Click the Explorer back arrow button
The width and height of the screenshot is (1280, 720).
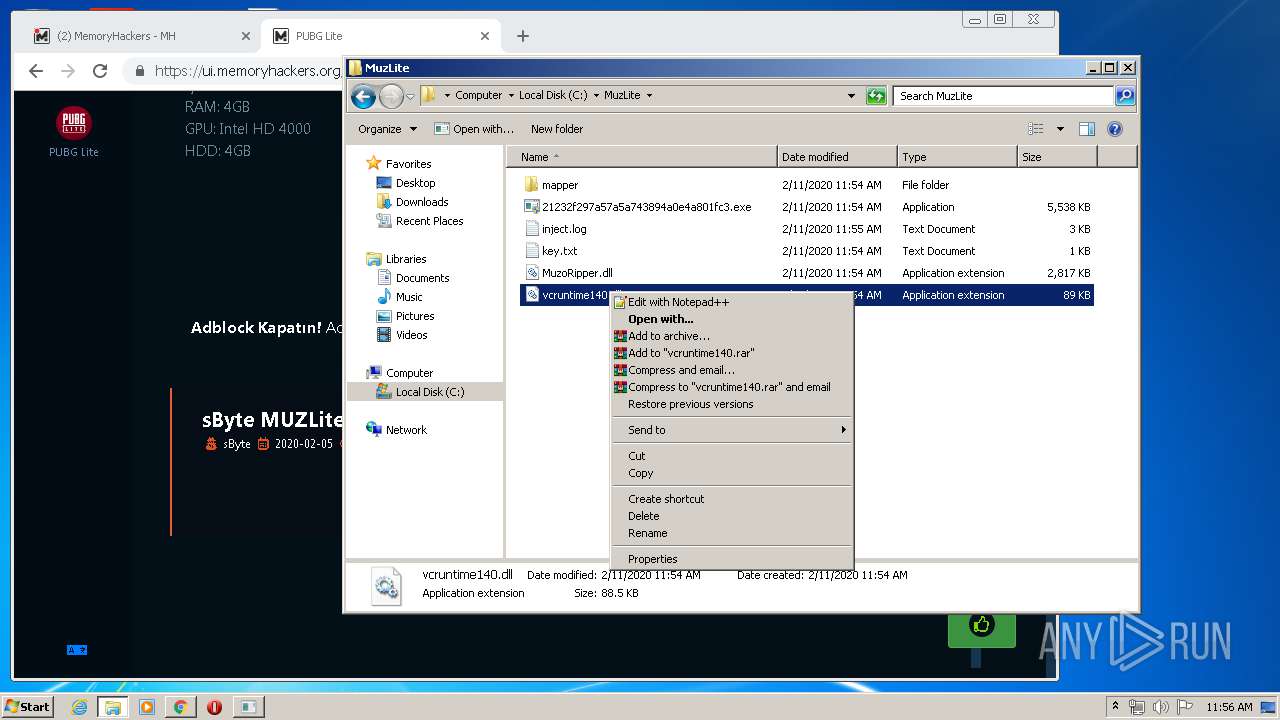[363, 96]
